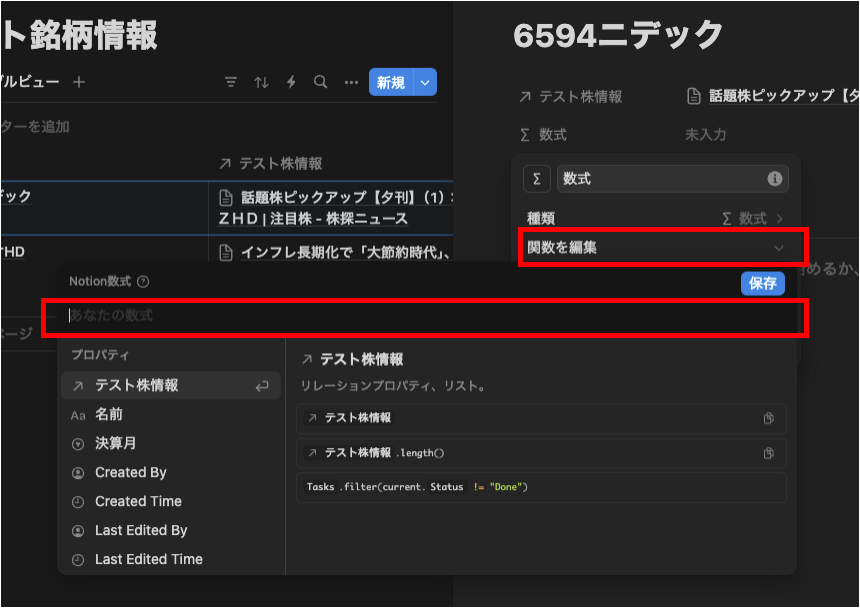
Task: Open the dropdown arrow next to 新規
Action: 425,82
